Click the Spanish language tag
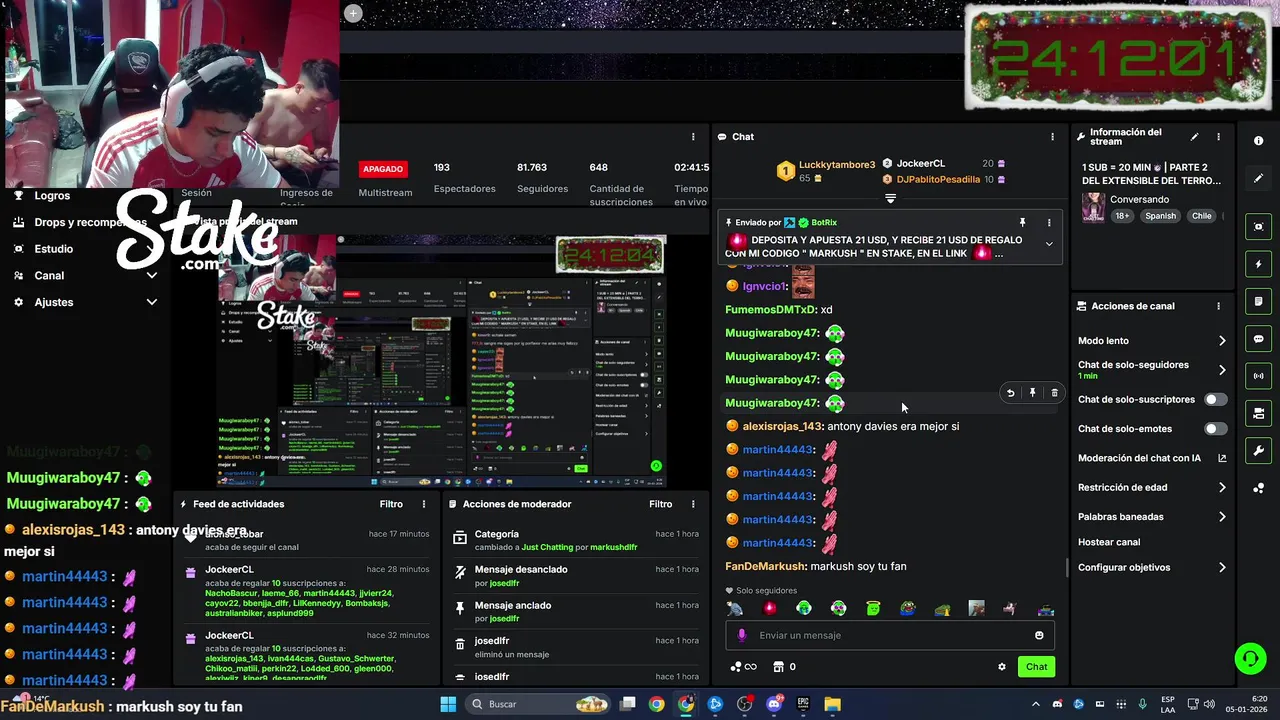This screenshot has height=720, width=1280. click(1161, 216)
